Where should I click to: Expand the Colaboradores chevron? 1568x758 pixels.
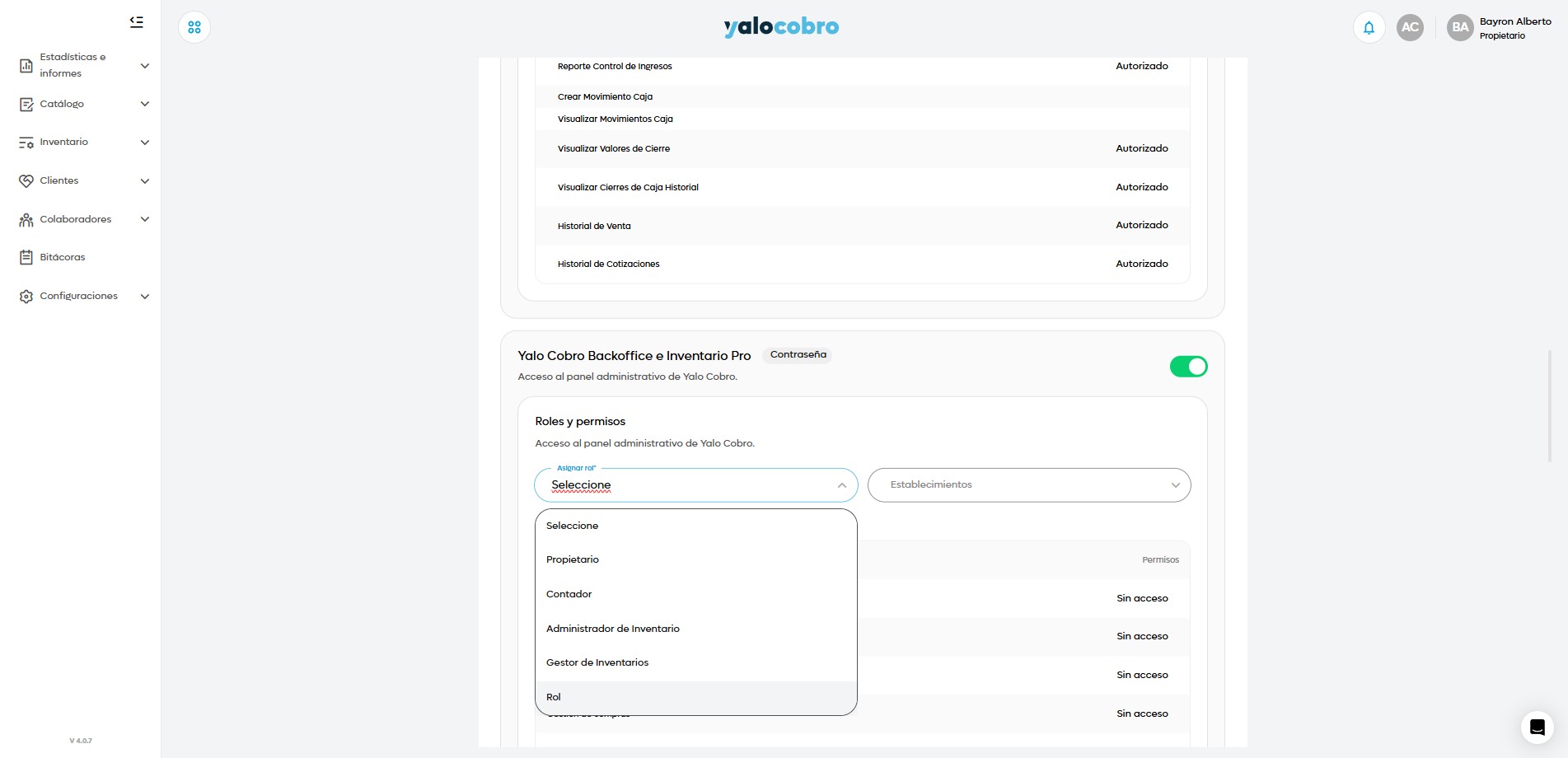point(145,219)
